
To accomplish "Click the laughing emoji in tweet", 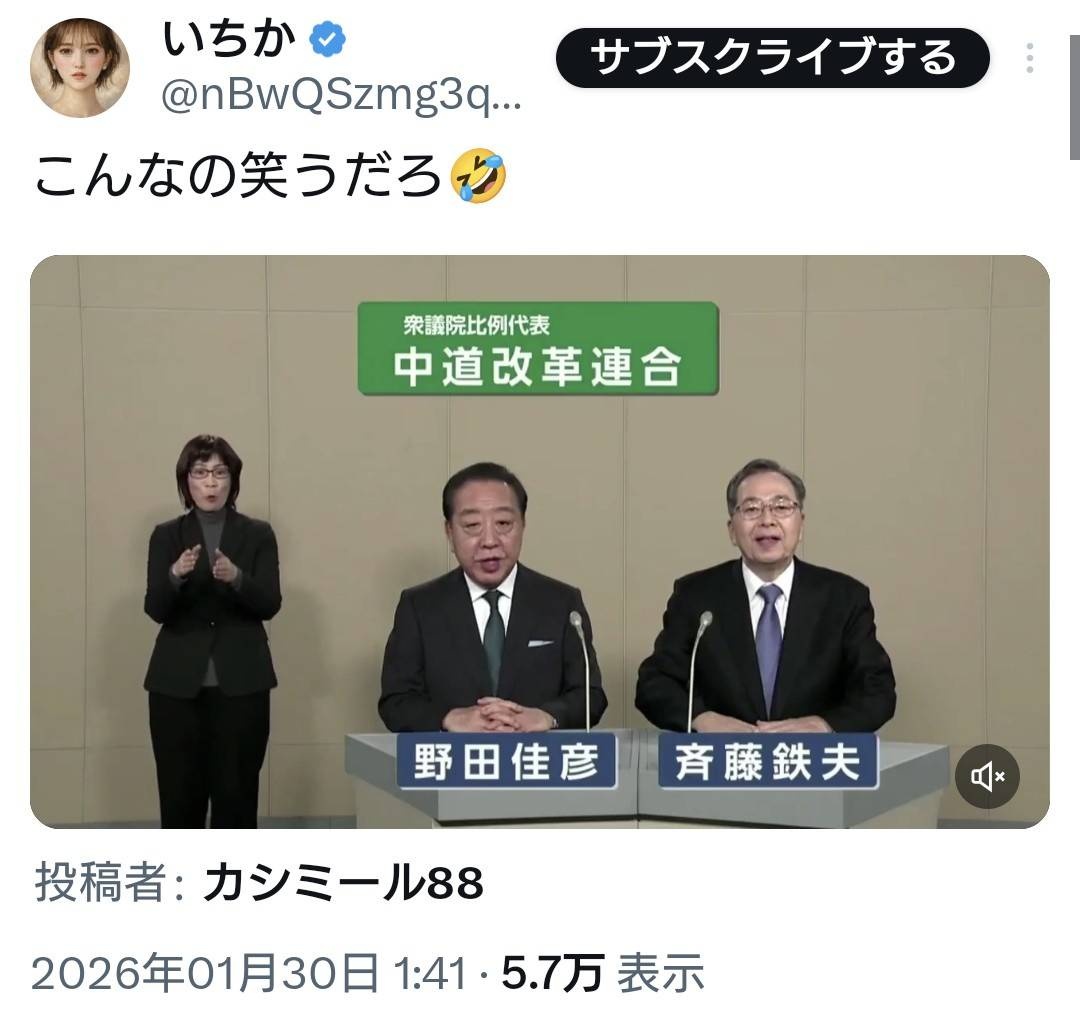I will pyautogui.click(x=478, y=177).
